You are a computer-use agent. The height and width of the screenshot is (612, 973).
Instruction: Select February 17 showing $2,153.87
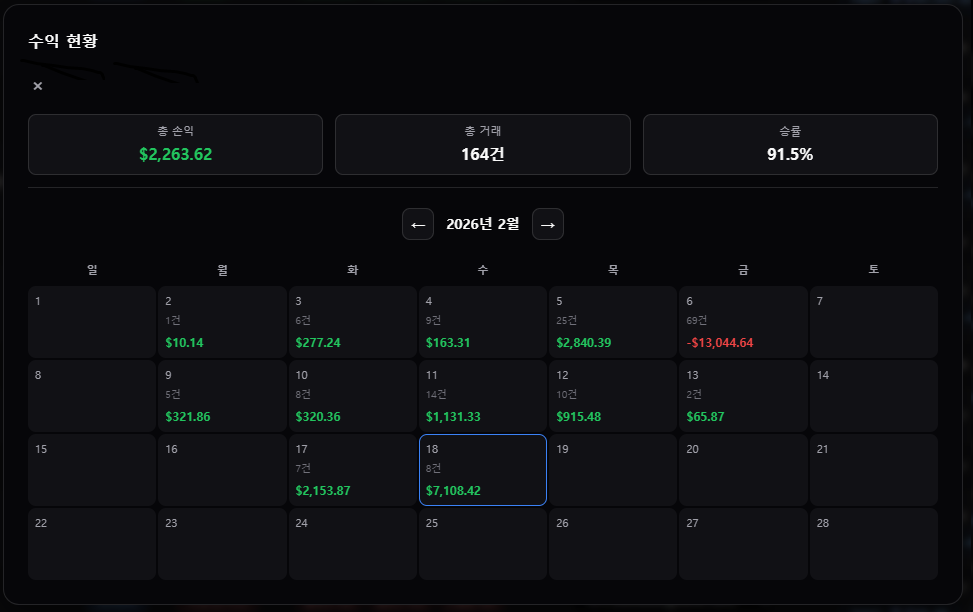(x=352, y=470)
